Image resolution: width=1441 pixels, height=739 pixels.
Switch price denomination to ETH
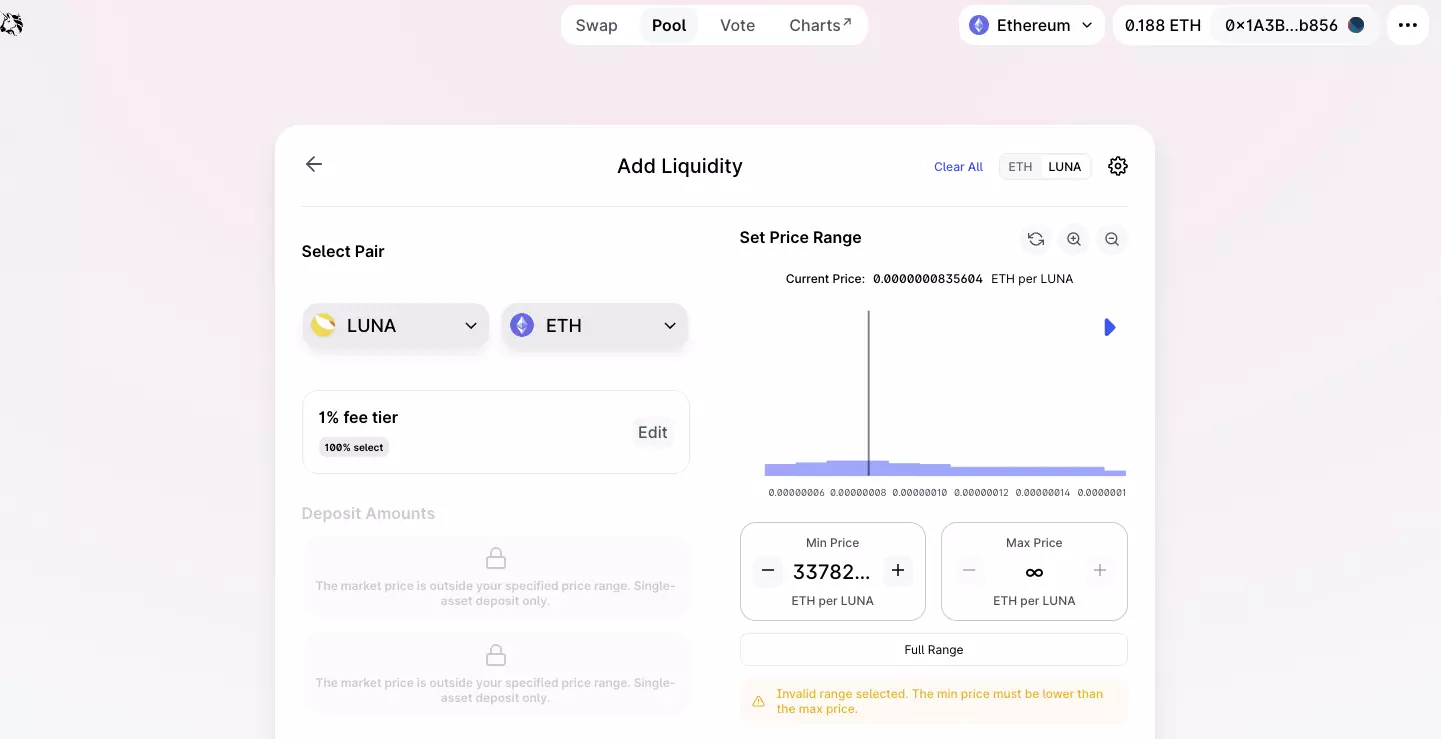1020,167
